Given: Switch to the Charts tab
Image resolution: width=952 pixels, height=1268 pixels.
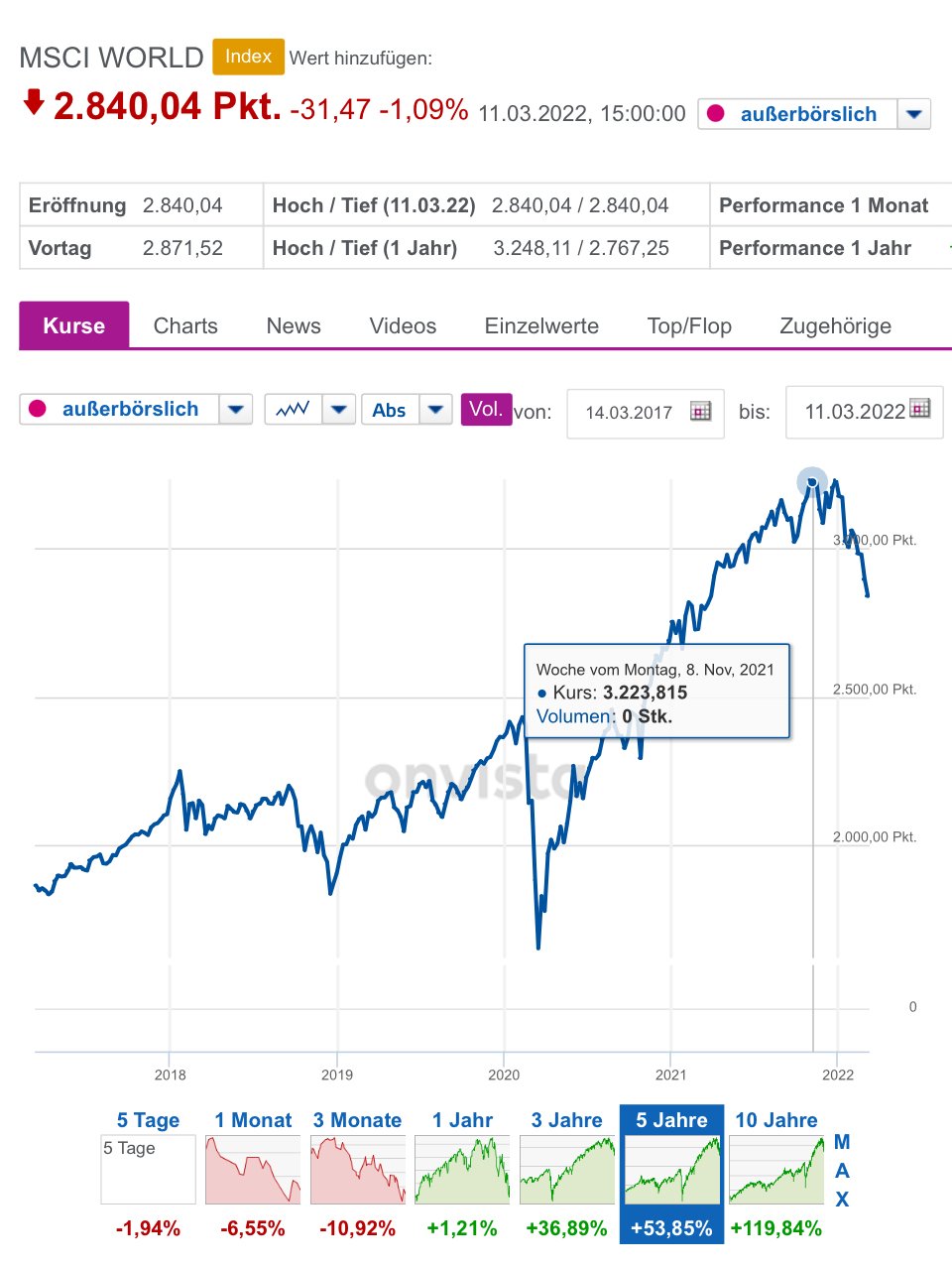Looking at the screenshot, I should point(185,325).
